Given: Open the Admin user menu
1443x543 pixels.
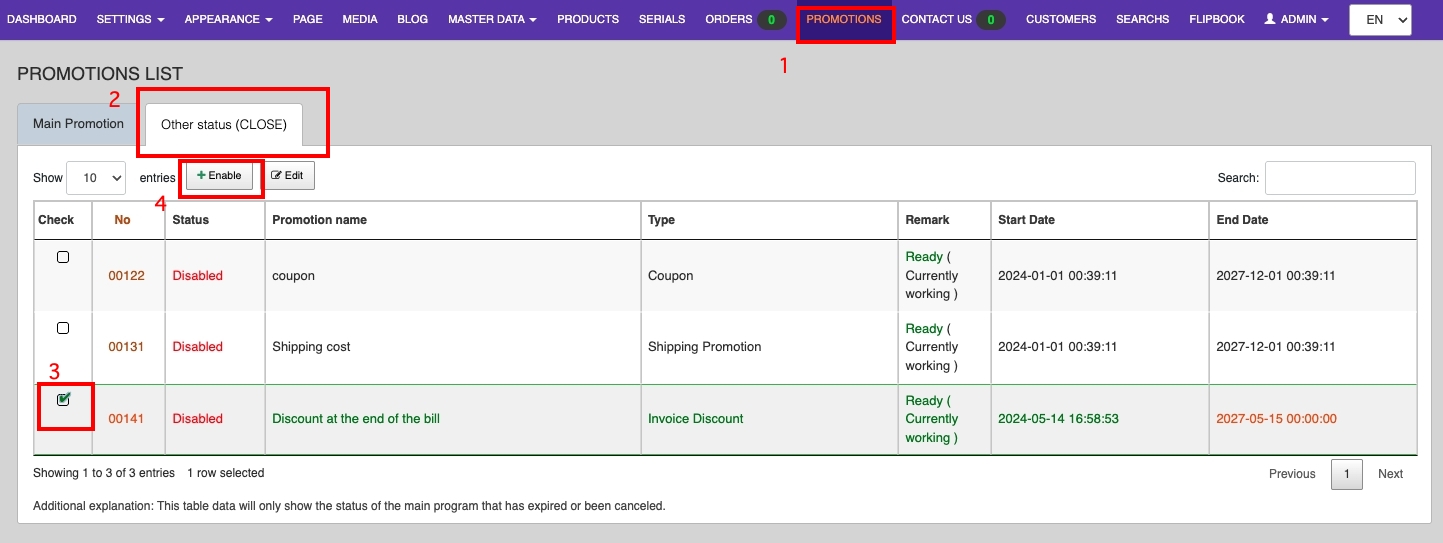Looking at the screenshot, I should coord(1296,20).
